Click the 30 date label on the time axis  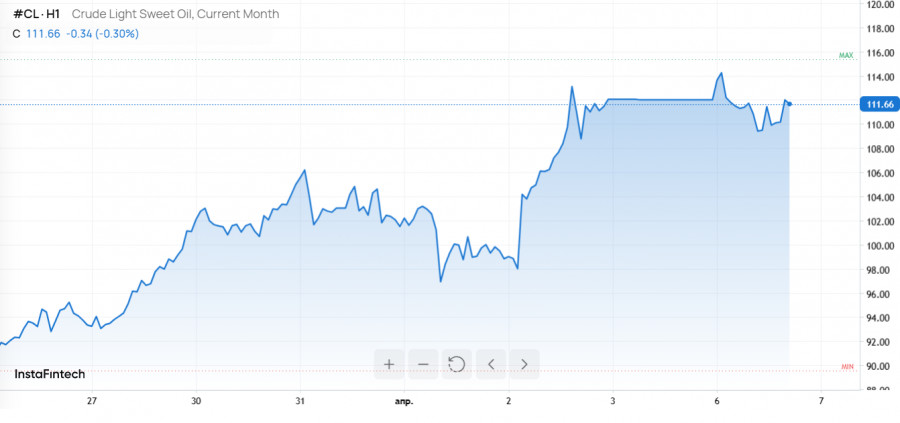pyautogui.click(x=196, y=401)
